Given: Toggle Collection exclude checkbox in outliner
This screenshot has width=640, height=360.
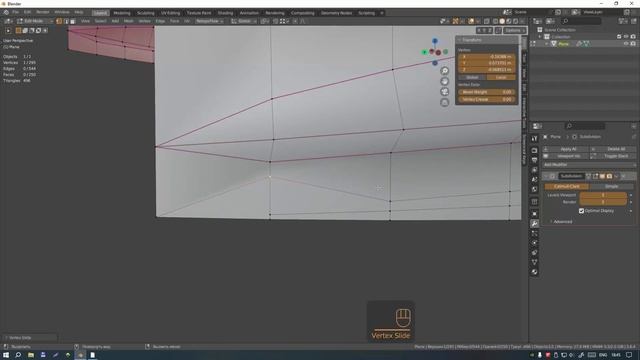Looking at the screenshot, I should [619, 37].
